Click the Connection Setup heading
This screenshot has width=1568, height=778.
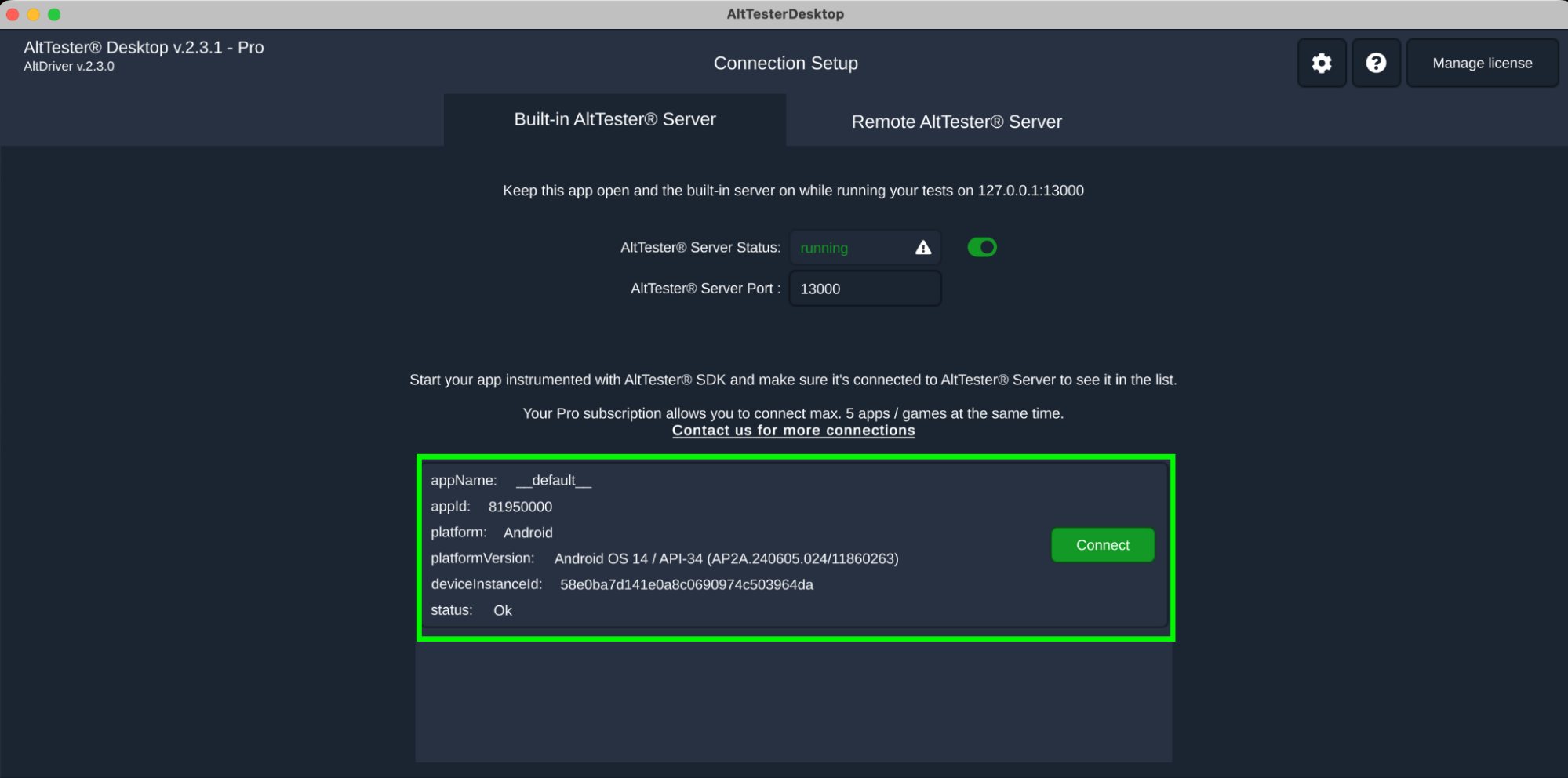pos(785,64)
